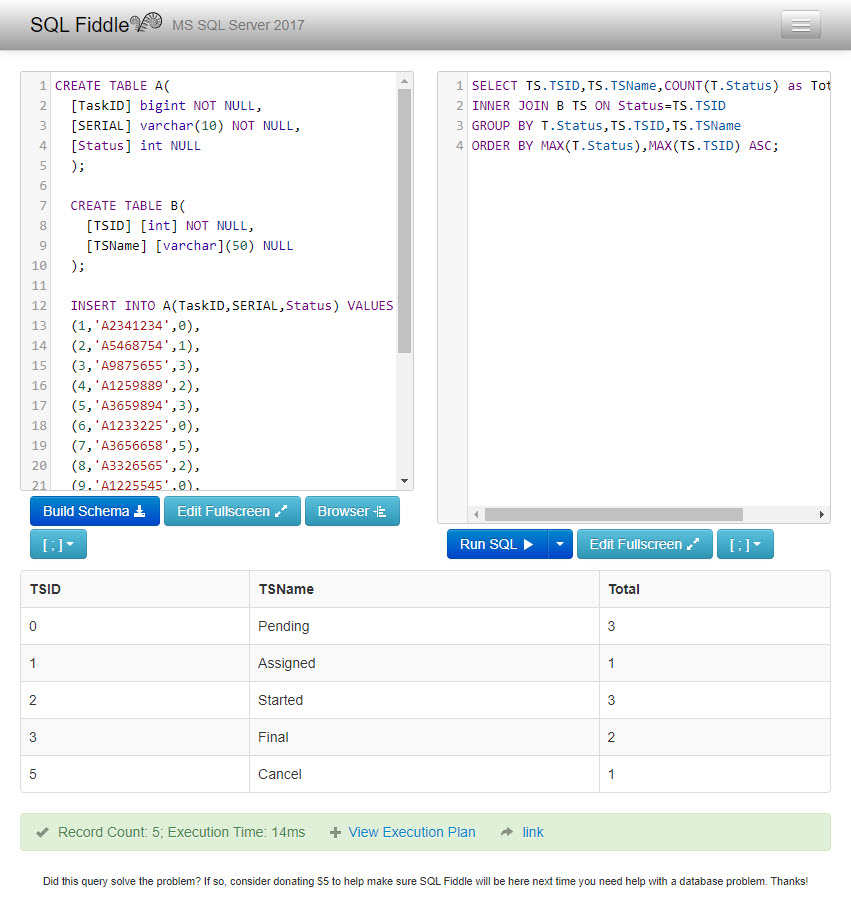Click query editor scroll right arrow
The width and height of the screenshot is (851, 918).
click(x=822, y=514)
